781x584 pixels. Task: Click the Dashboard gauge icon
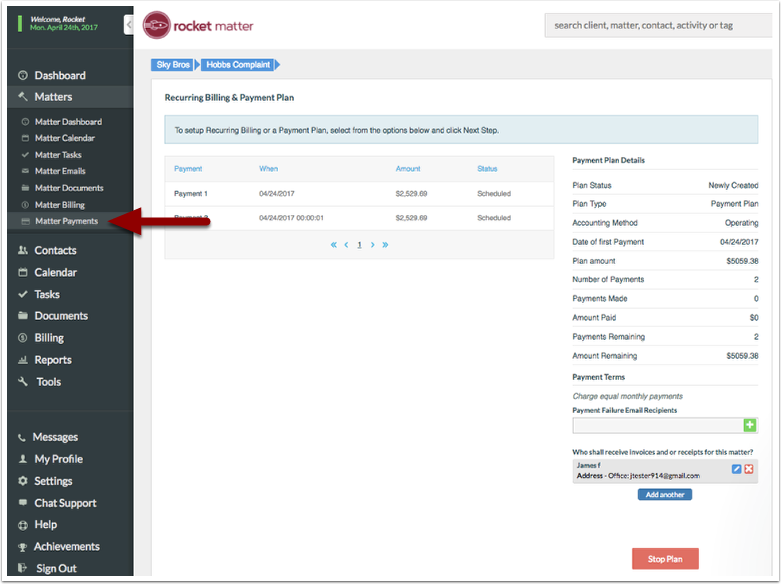(22, 75)
